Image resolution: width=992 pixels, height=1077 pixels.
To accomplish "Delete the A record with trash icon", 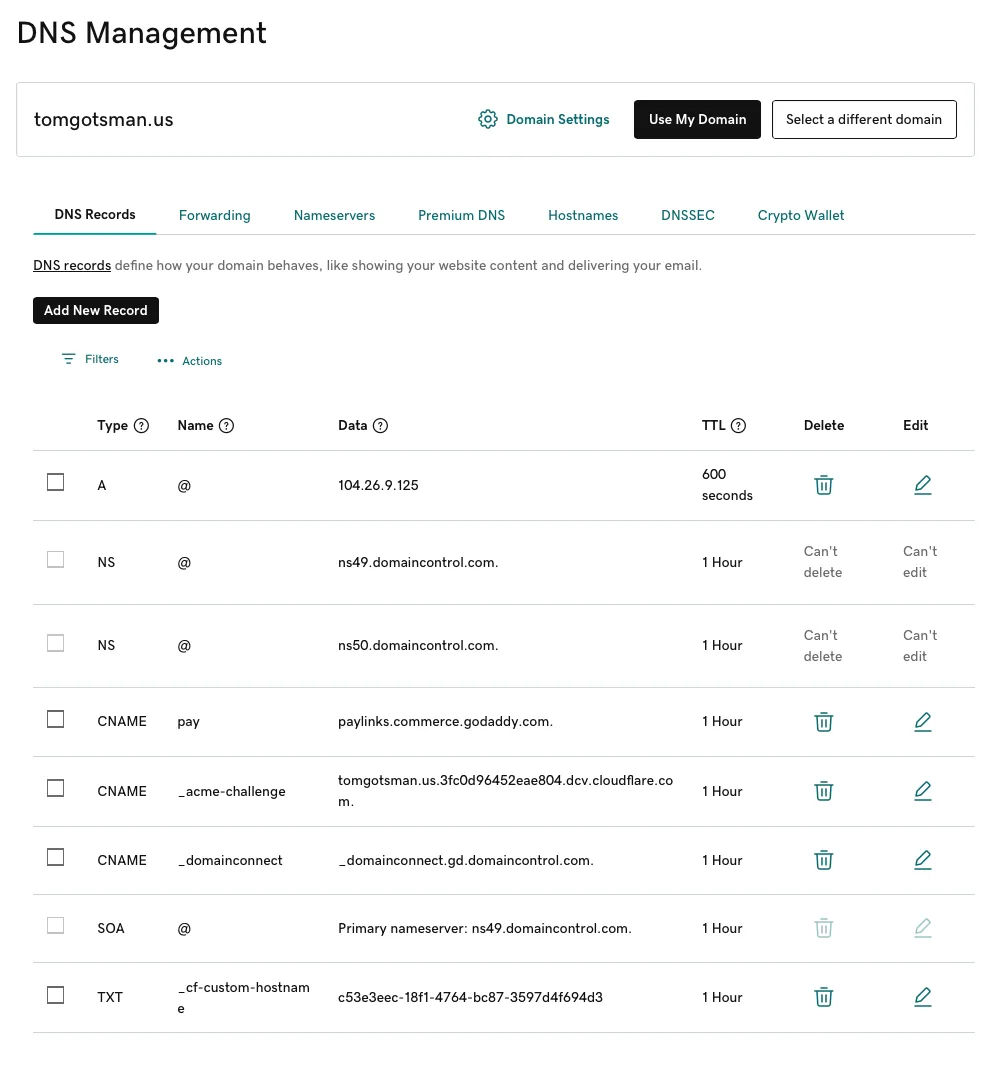I will [823, 485].
